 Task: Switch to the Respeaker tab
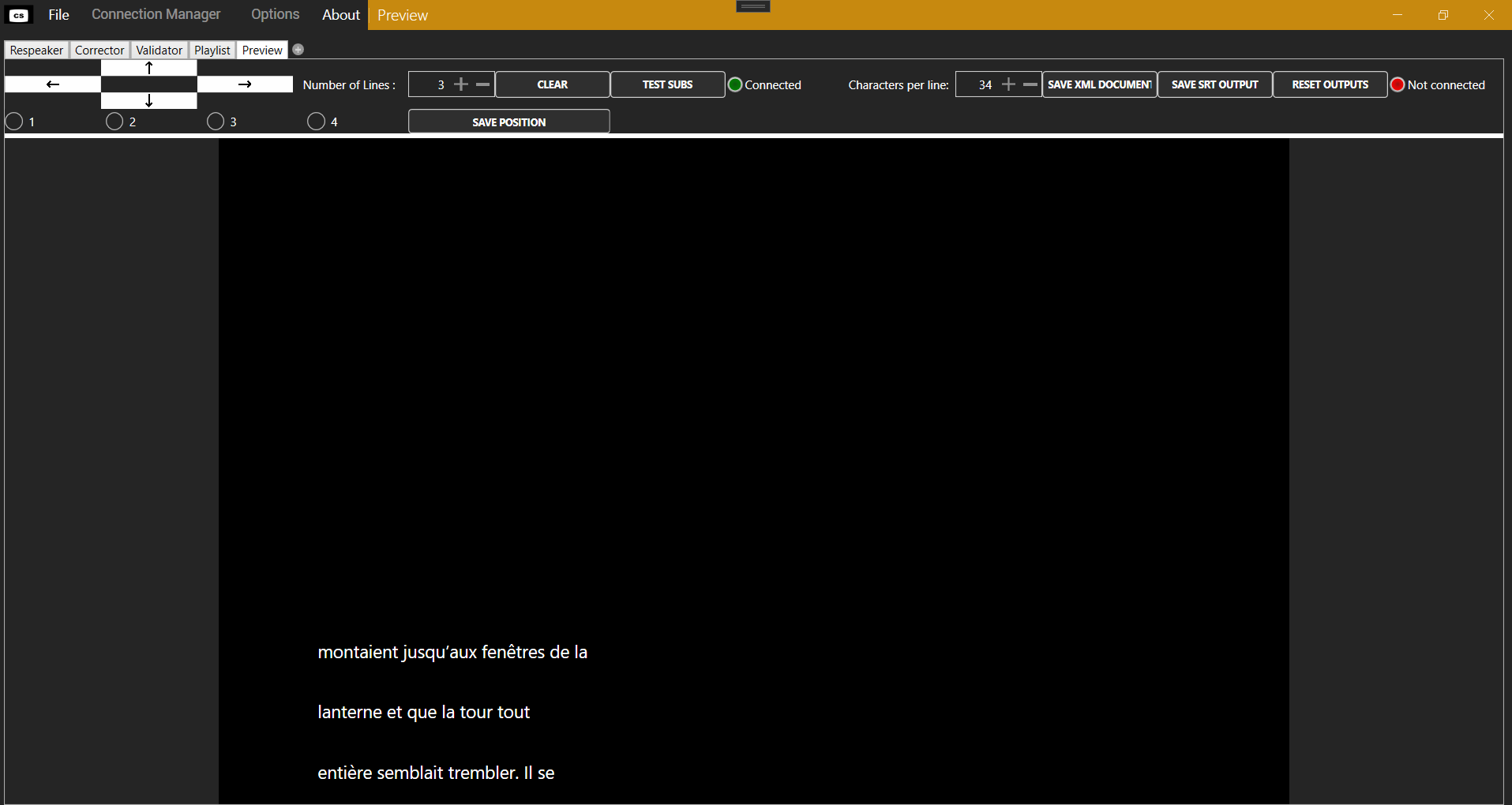36,50
